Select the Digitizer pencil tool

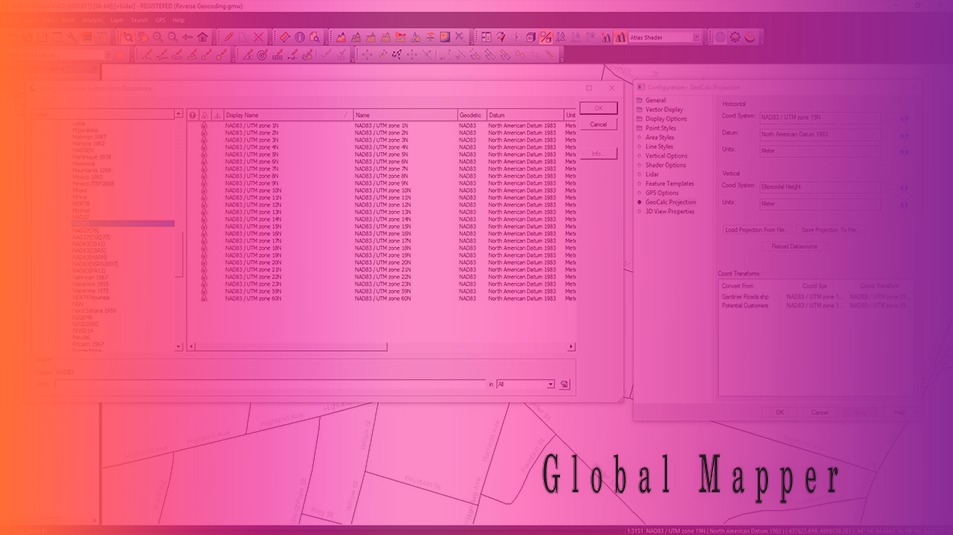[229, 37]
